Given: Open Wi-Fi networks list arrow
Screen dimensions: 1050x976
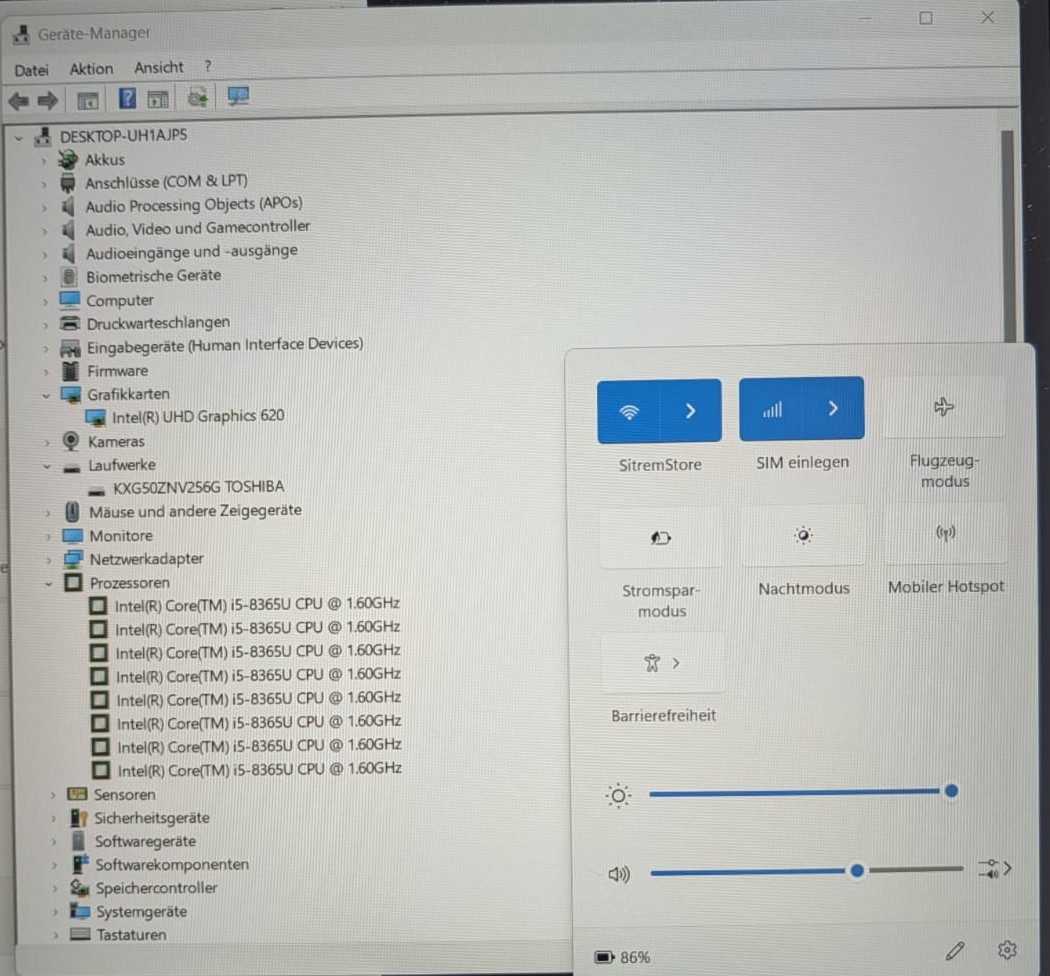Looking at the screenshot, I should tap(690, 411).
